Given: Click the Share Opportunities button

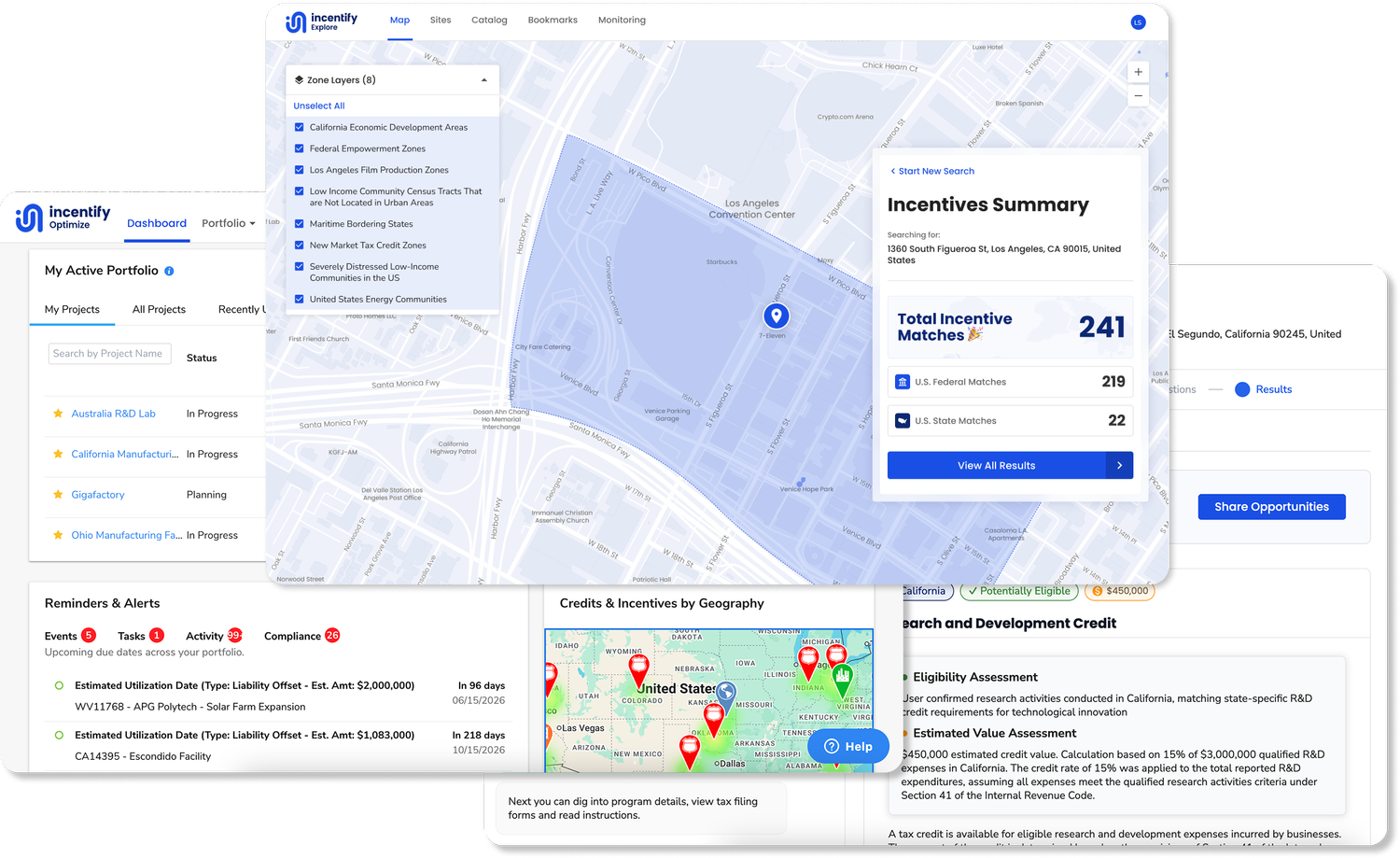Looking at the screenshot, I should [x=1271, y=507].
